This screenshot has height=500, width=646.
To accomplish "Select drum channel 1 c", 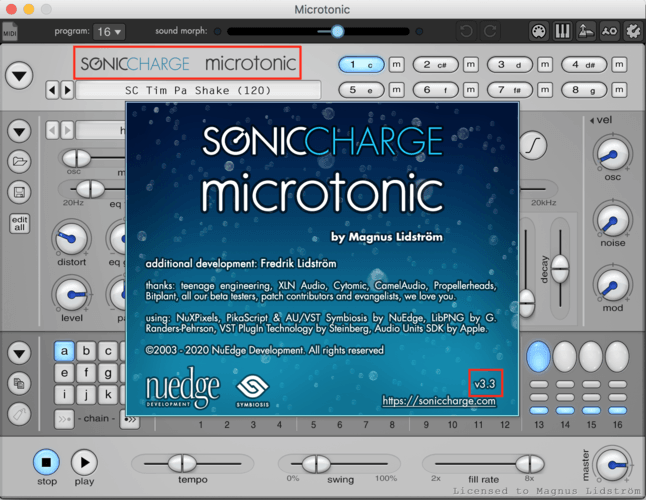I will 361,65.
